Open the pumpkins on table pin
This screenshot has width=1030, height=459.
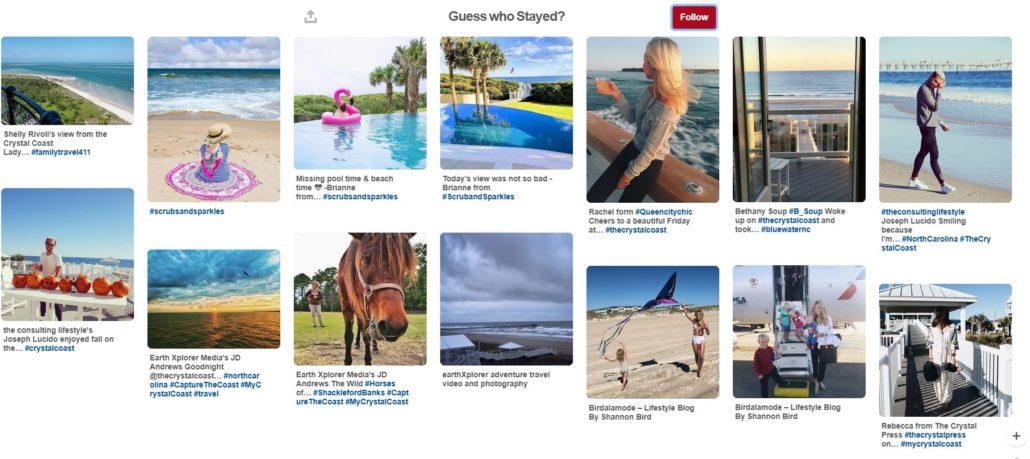pos(67,255)
